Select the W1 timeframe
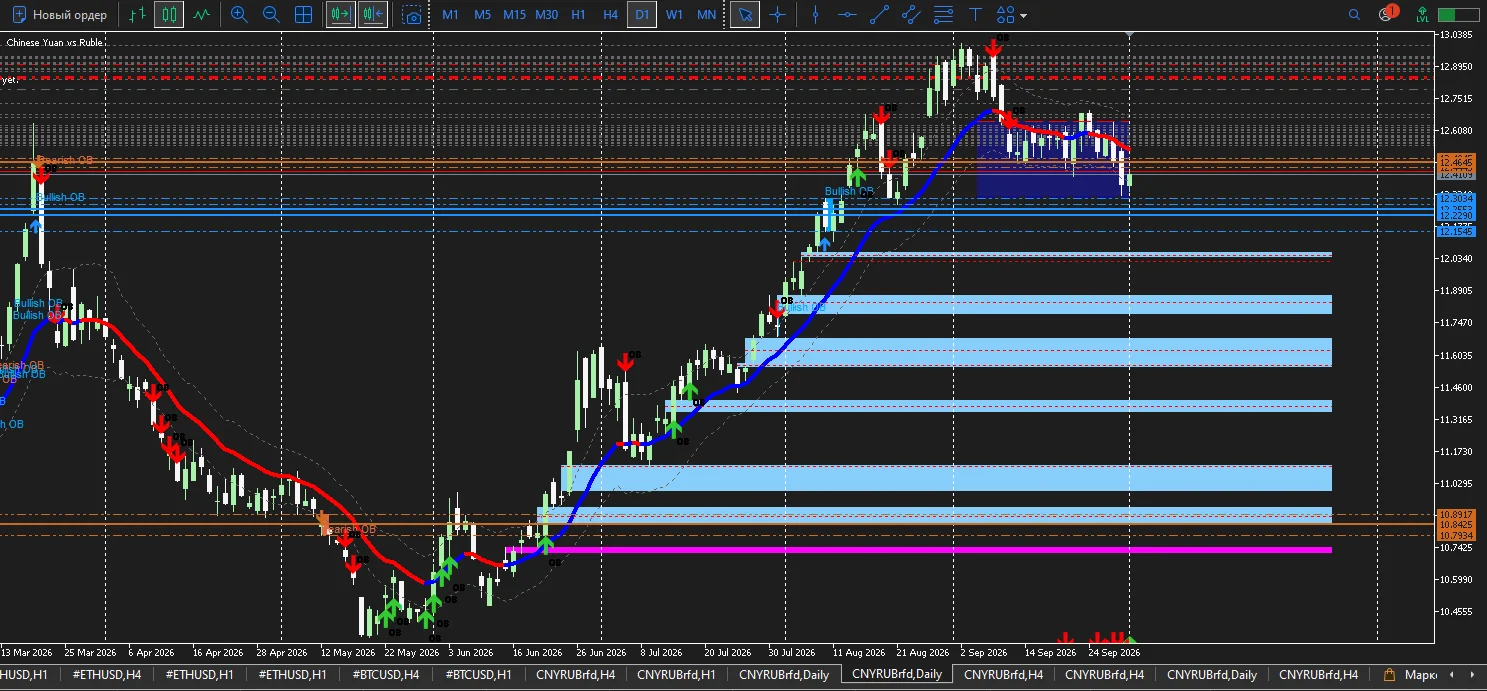This screenshot has height=691, width=1487. [x=675, y=15]
